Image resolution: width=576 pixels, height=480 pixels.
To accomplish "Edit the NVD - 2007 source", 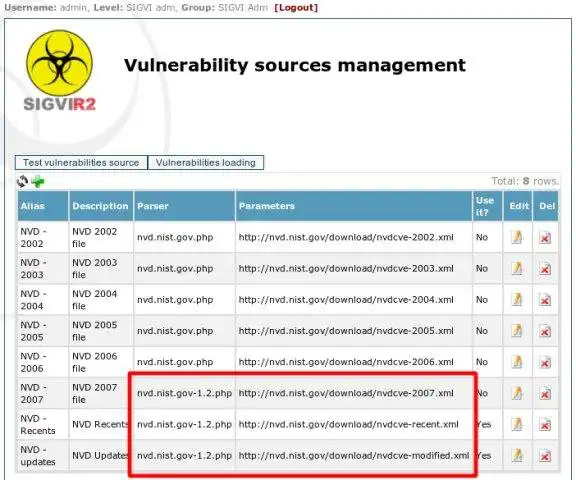I will point(517,393).
